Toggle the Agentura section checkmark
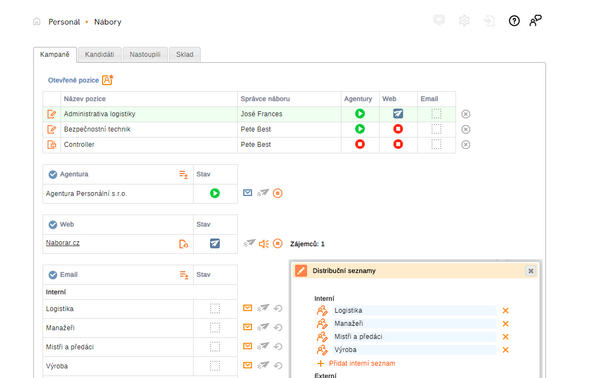600x378 pixels. coord(53,174)
